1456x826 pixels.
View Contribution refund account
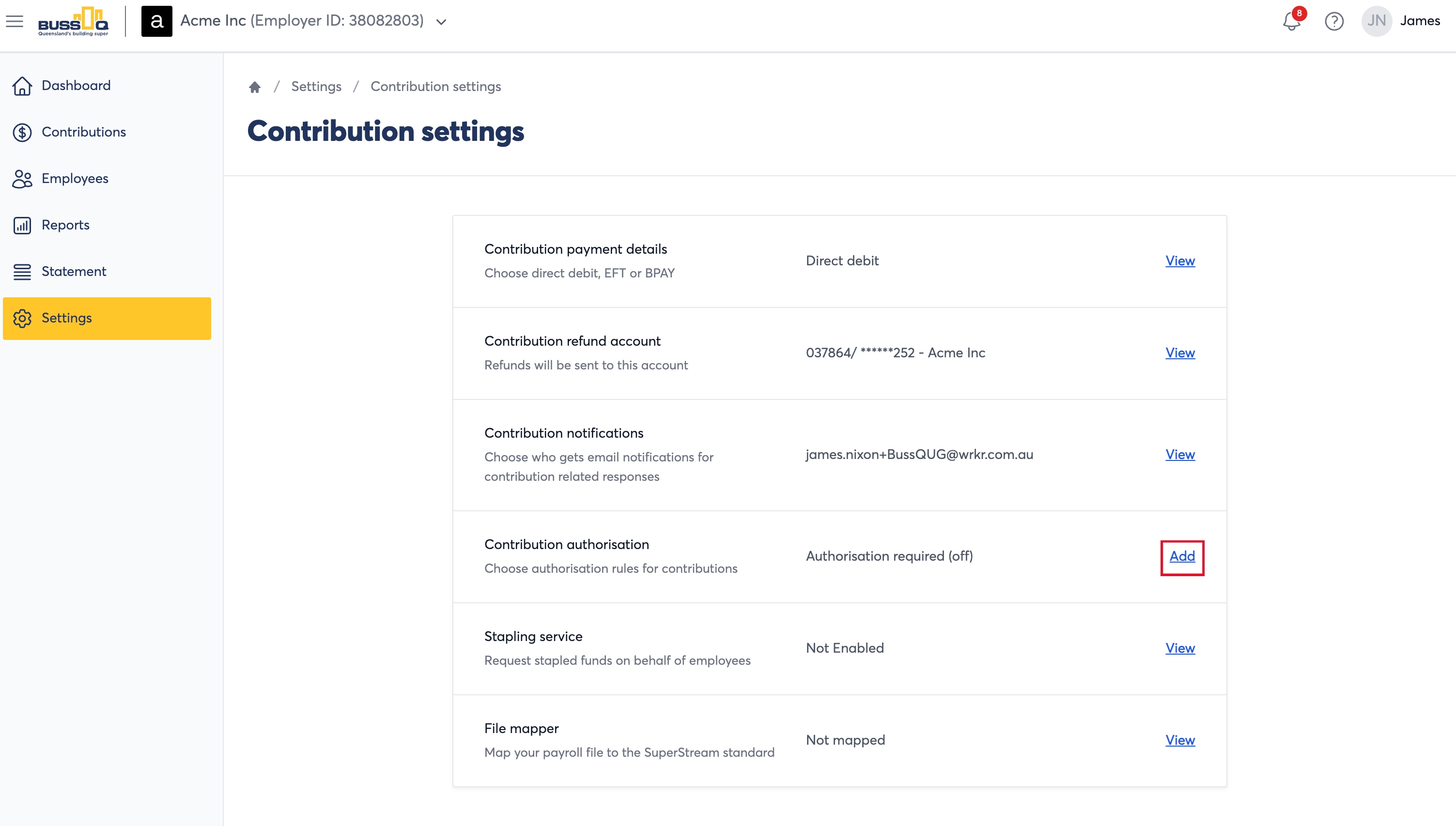(1180, 353)
